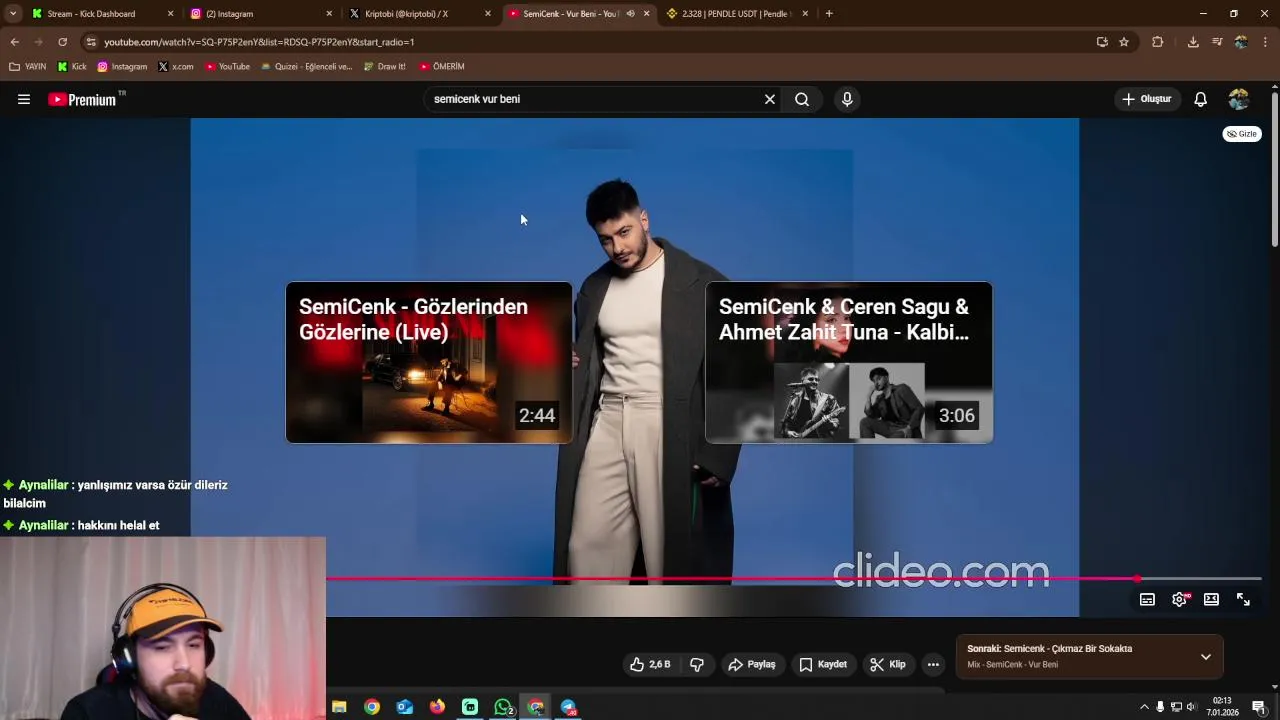Toggle subtitles on the video player

(1147, 600)
